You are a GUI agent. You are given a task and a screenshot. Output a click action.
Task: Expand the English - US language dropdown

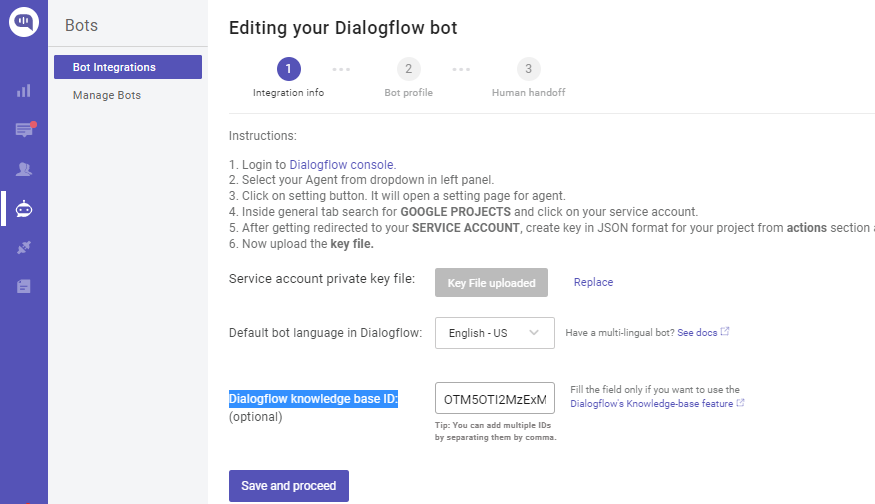[x=494, y=333]
